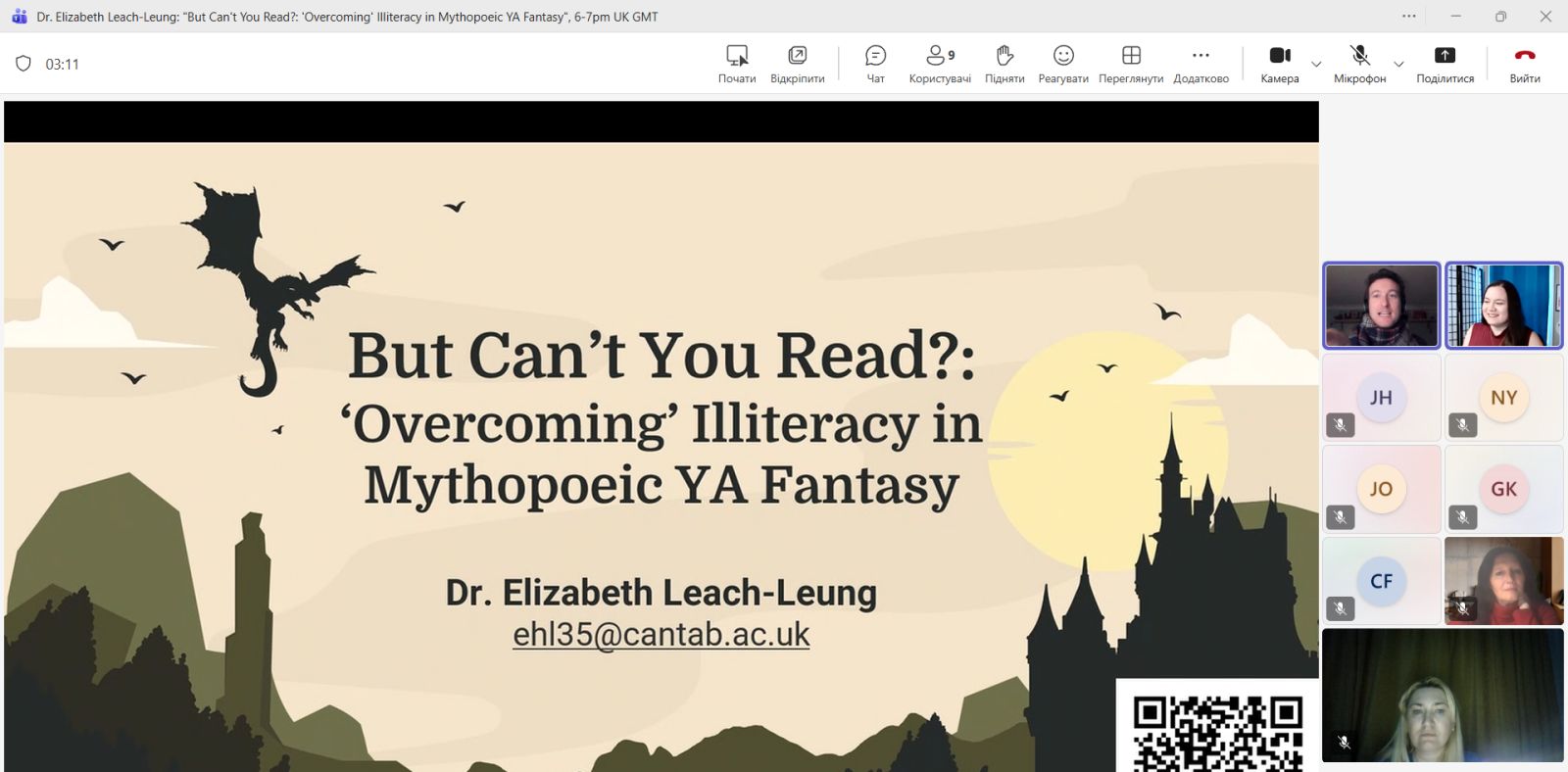Select the CF participant tile

pos(1381,581)
